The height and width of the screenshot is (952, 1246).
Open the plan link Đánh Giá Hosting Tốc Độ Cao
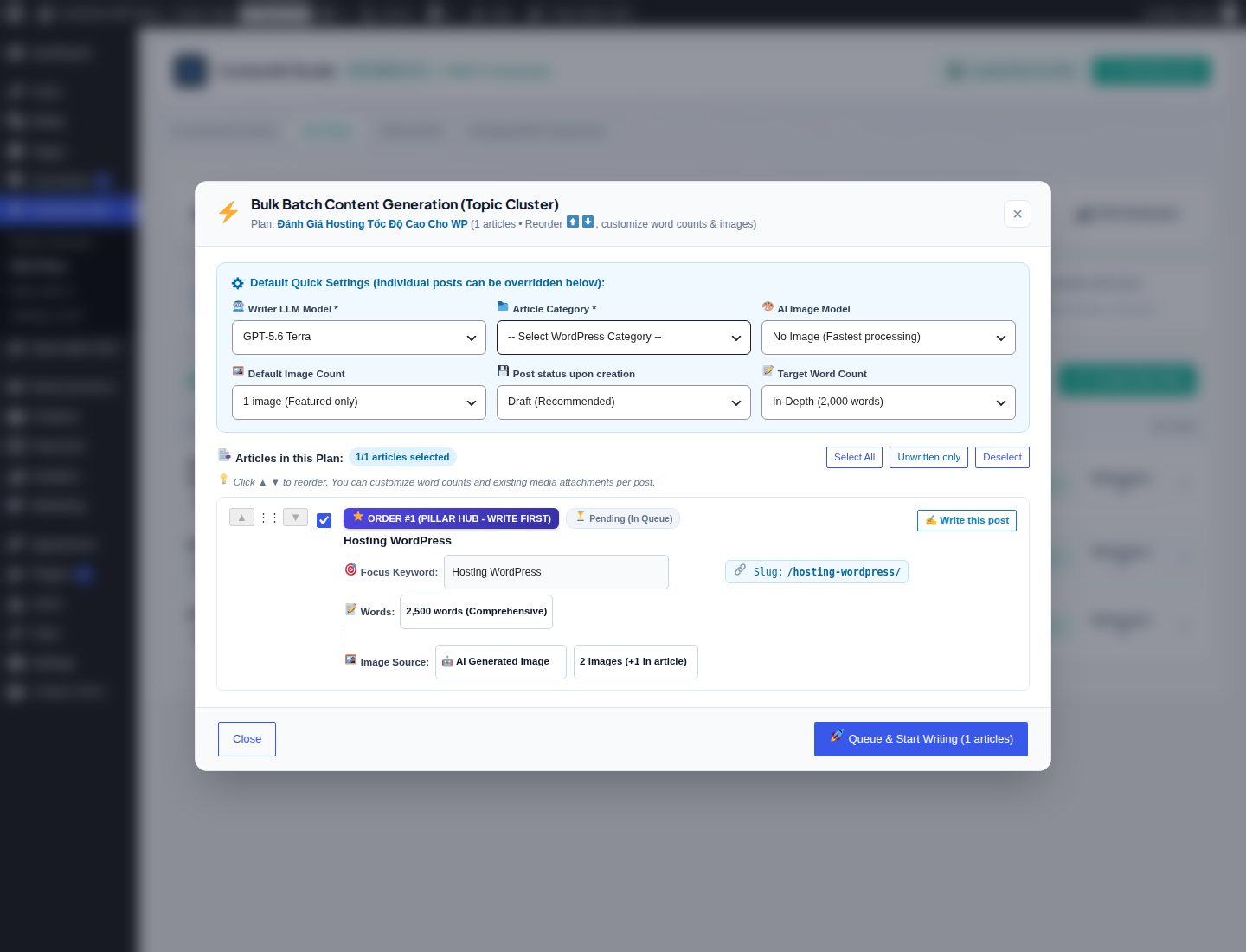(372, 224)
